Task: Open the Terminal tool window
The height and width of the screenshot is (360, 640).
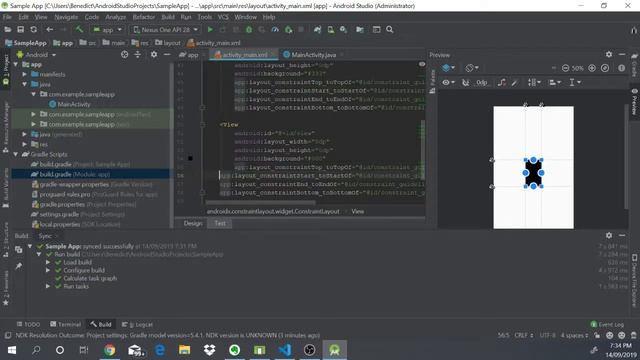Action: coord(65,324)
